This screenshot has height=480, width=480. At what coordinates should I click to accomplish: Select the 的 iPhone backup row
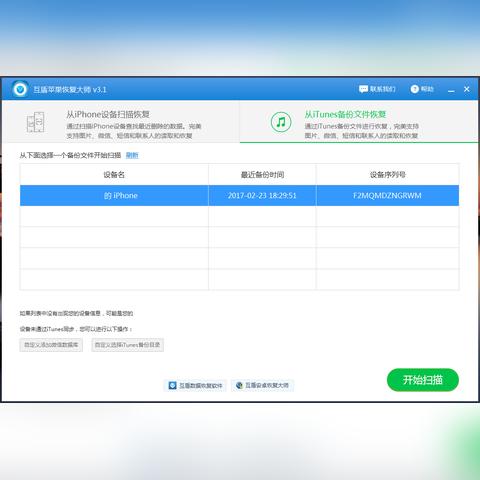pyautogui.click(x=239, y=195)
